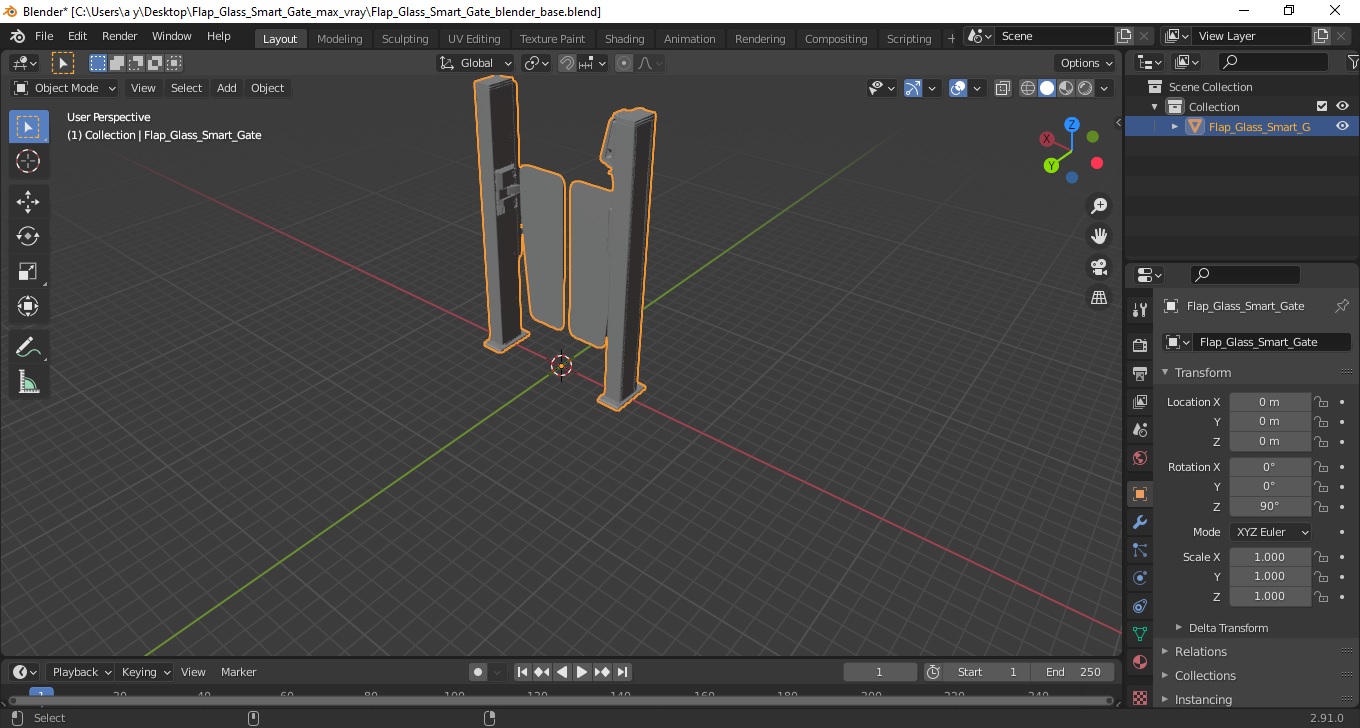Viewport: 1360px width, 728px height.
Task: Click the current frame number field
Action: pyautogui.click(x=880, y=672)
